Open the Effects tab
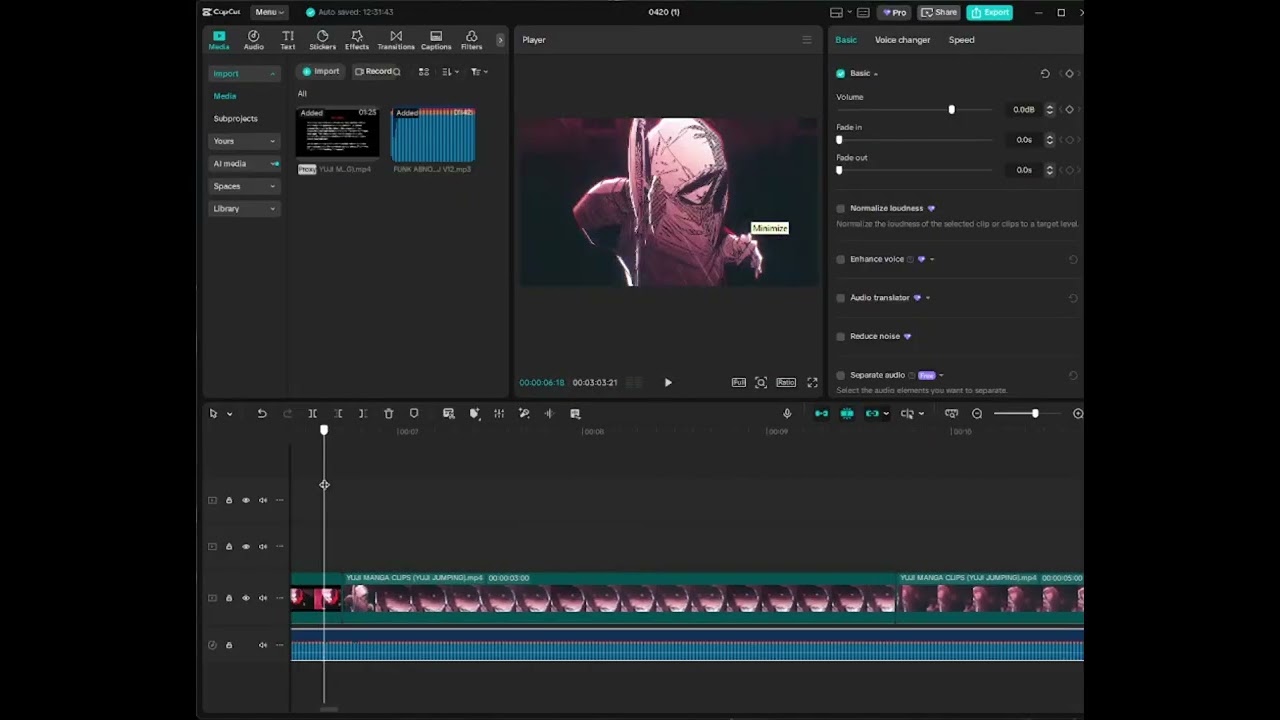The image size is (1280, 720). pos(357,40)
